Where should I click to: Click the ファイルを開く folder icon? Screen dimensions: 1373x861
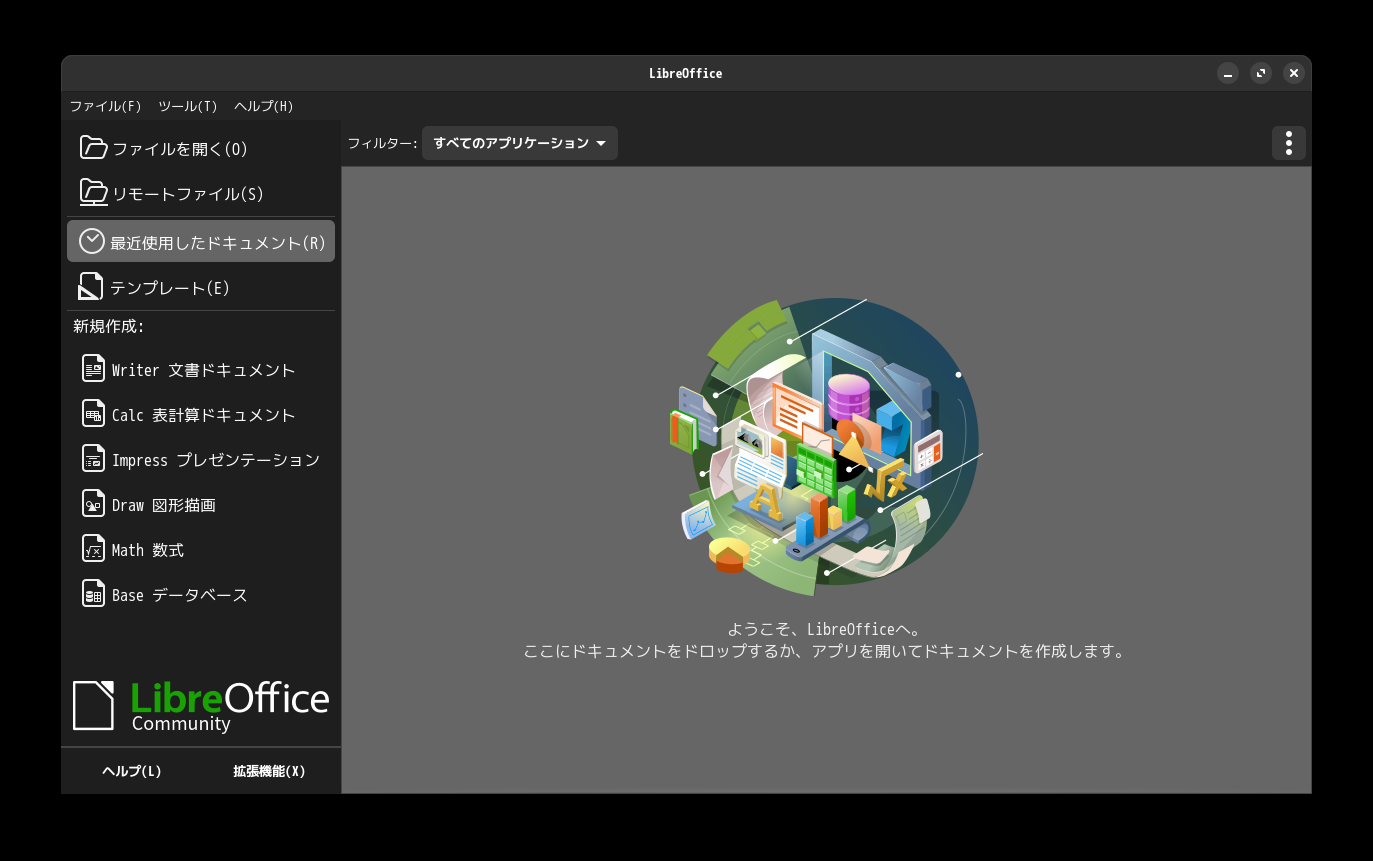94,148
